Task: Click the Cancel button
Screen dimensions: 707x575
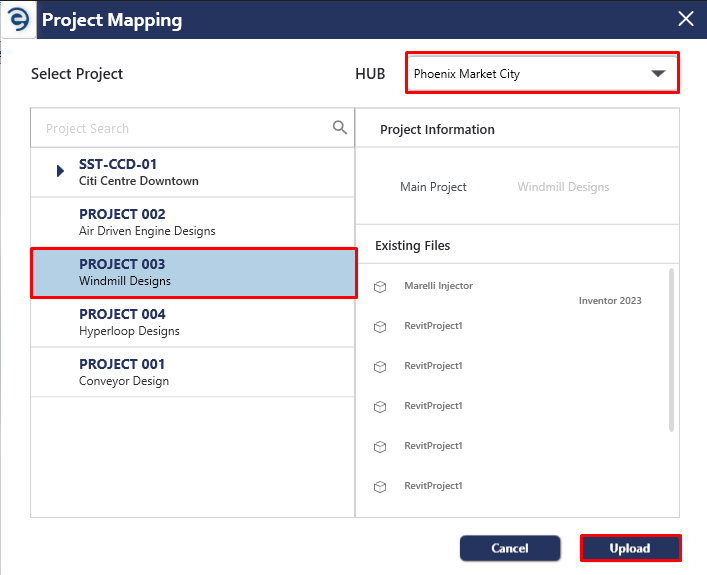Action: pyautogui.click(x=510, y=548)
